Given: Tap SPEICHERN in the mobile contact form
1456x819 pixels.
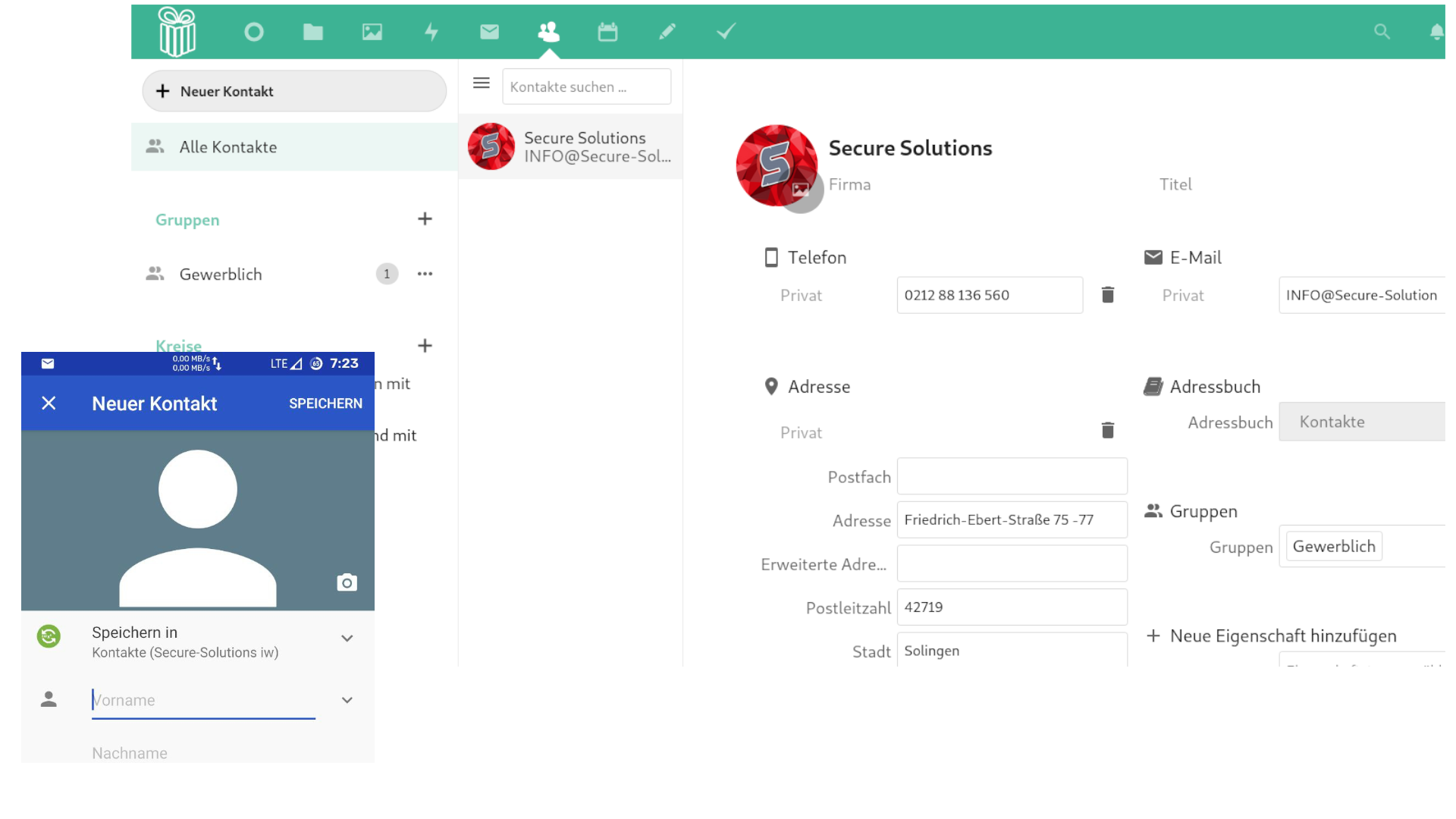Looking at the screenshot, I should click(x=325, y=403).
